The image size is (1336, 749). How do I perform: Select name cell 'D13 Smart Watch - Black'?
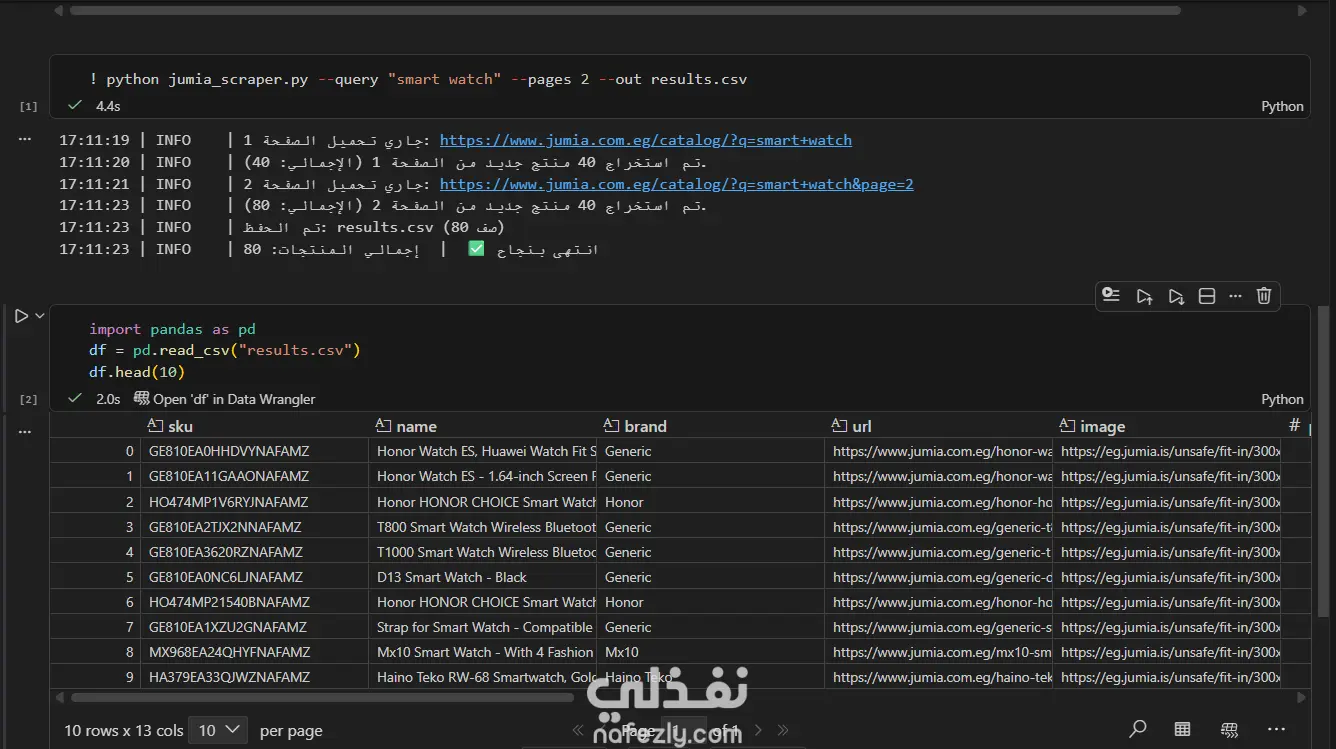click(x=482, y=577)
